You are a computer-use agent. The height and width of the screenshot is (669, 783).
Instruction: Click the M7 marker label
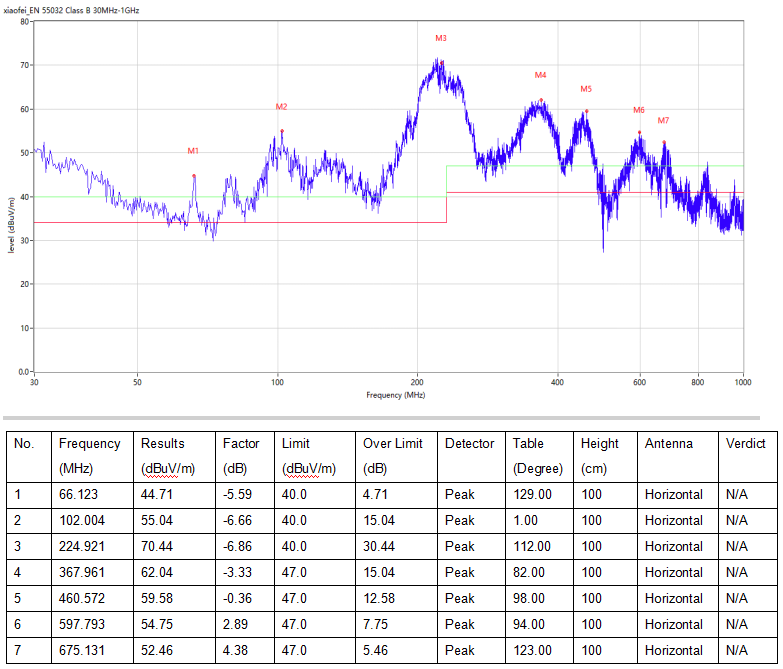[663, 121]
